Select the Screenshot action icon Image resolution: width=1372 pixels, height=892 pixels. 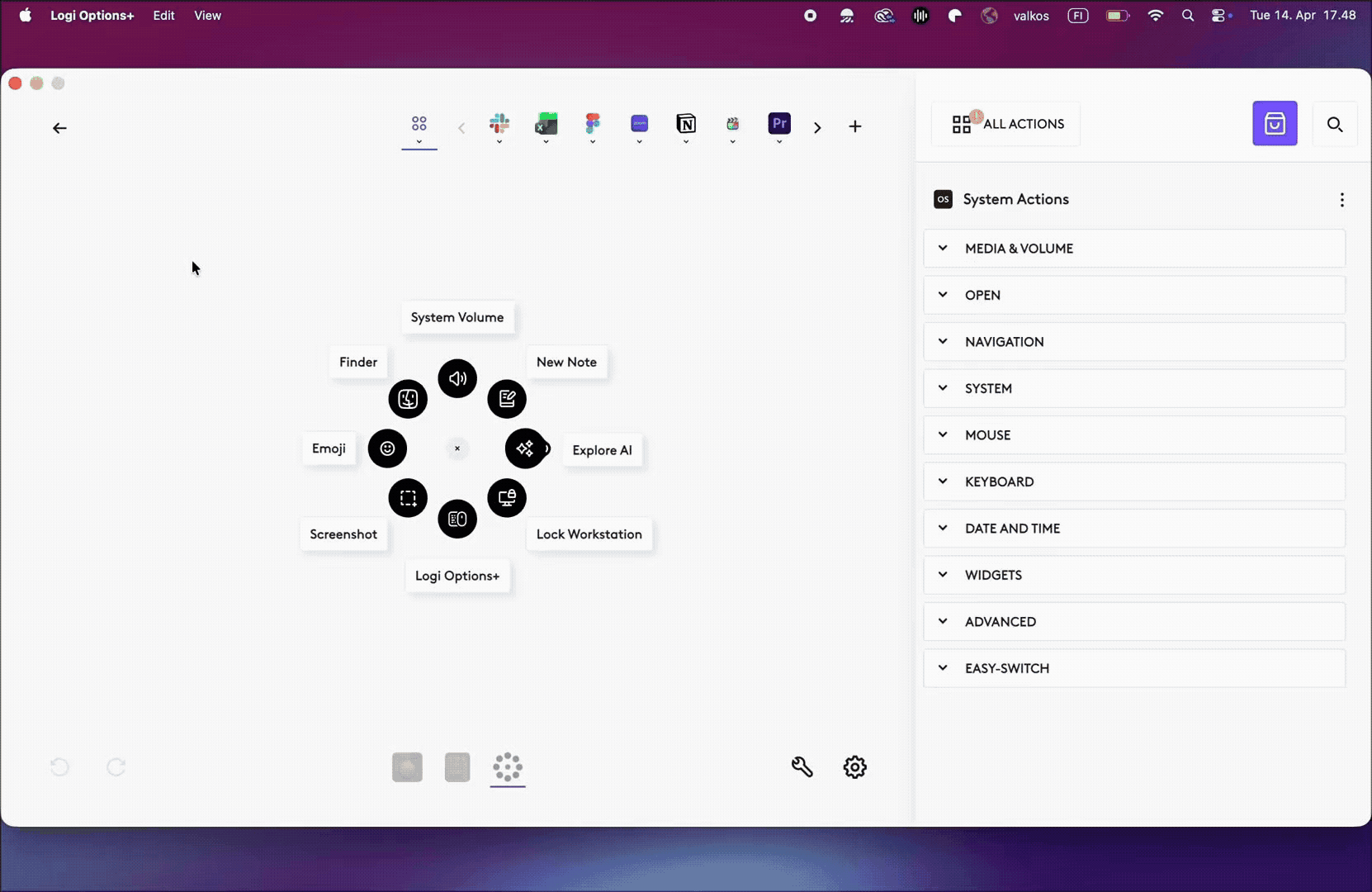pos(408,498)
